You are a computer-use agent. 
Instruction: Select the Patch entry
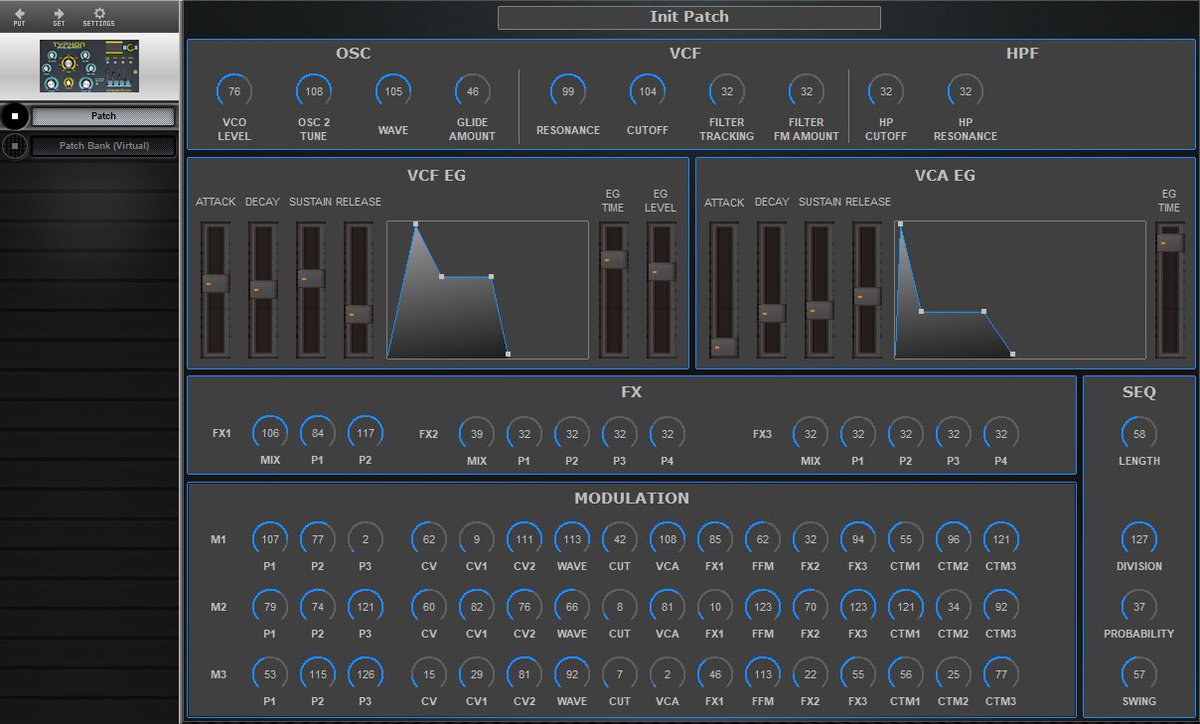[103, 116]
